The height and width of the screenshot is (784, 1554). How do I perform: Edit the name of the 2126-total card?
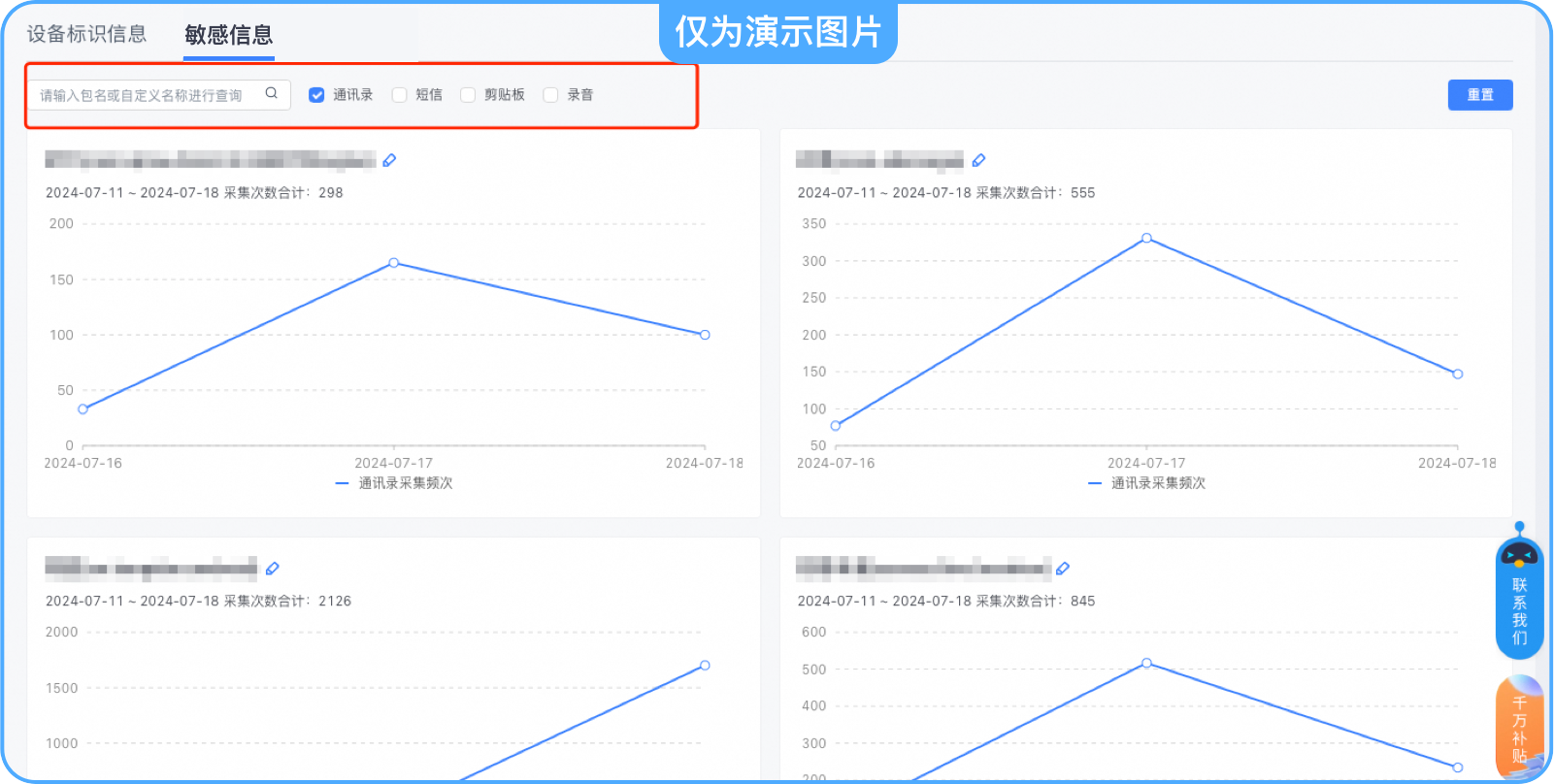tap(273, 569)
